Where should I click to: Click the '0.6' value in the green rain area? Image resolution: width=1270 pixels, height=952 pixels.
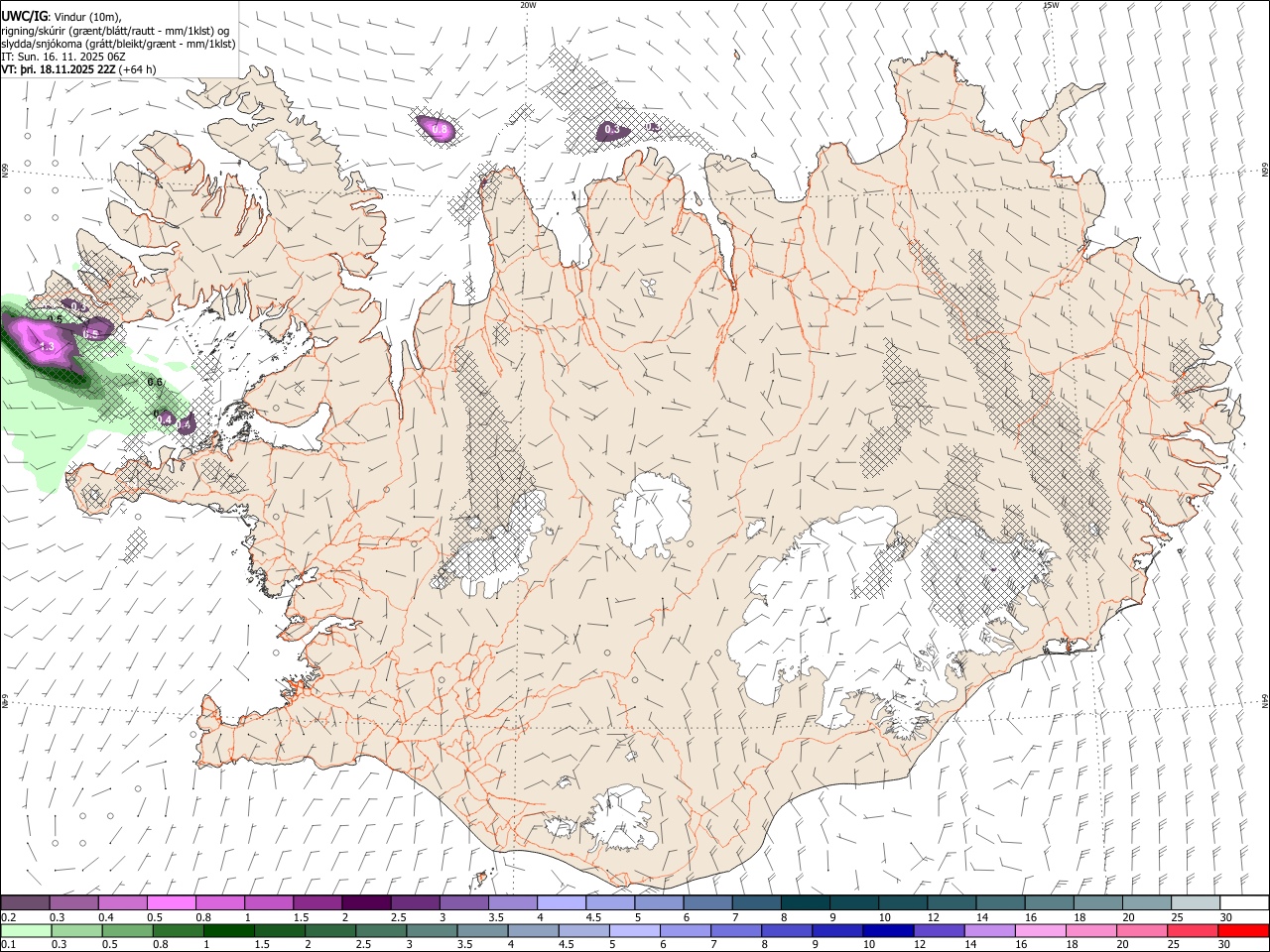[155, 382]
